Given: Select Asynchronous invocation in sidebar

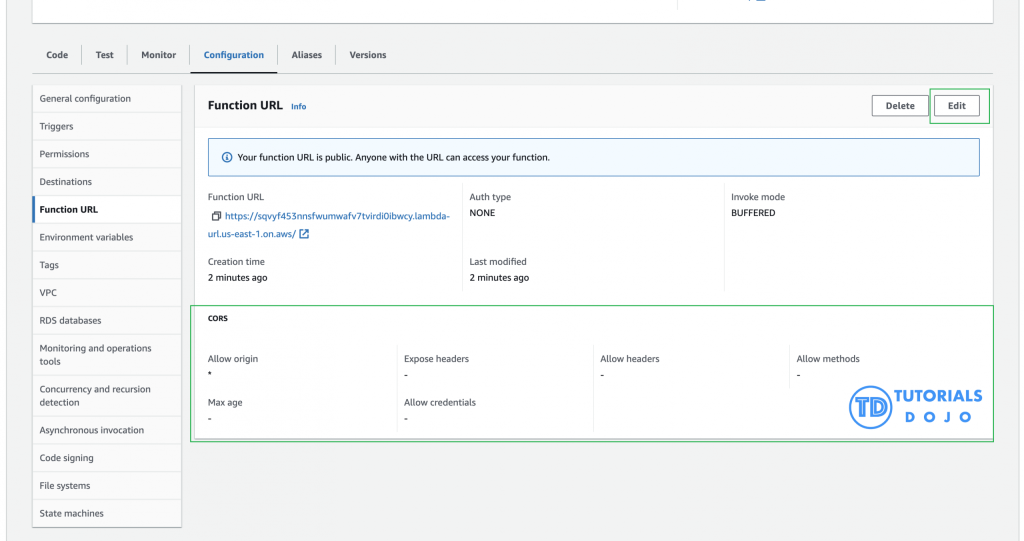Looking at the screenshot, I should tap(91, 430).
